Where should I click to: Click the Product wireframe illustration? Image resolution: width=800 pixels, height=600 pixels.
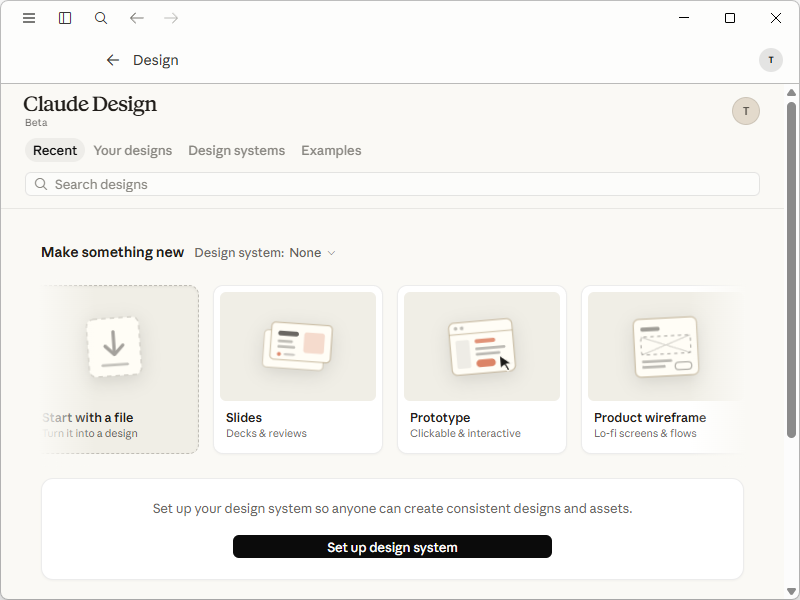[x=666, y=346]
